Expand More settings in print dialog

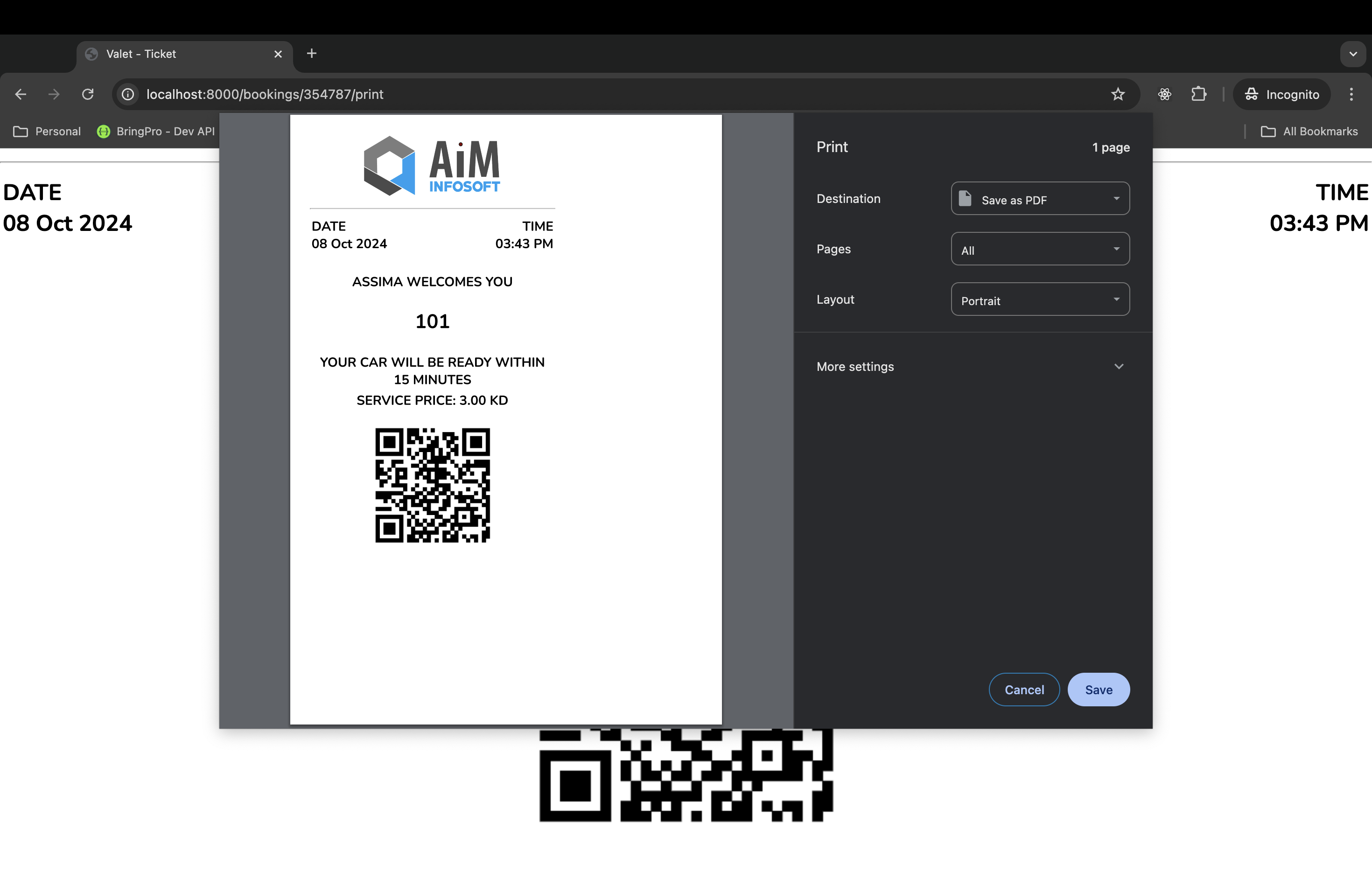pos(973,367)
